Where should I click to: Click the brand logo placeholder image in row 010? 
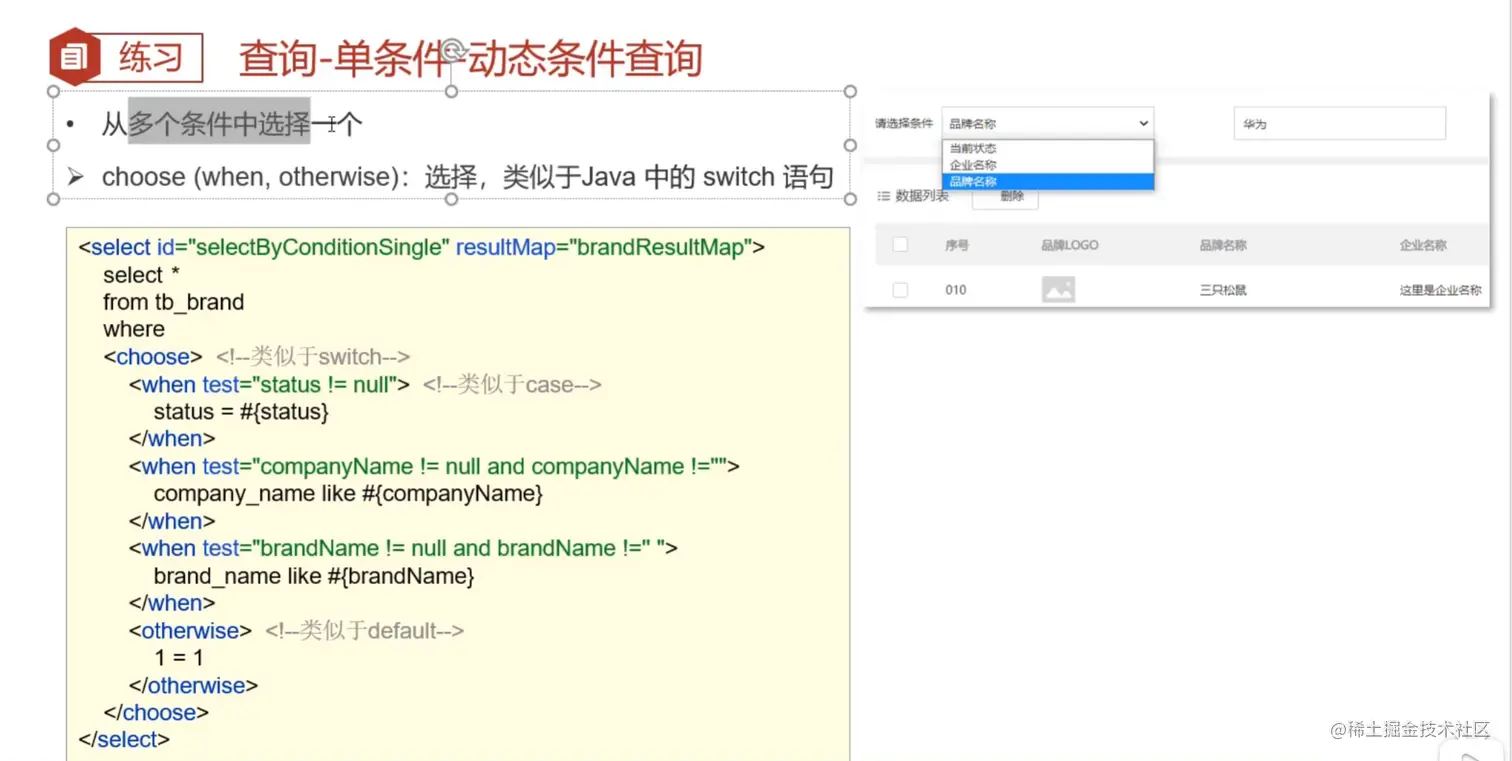click(1058, 290)
